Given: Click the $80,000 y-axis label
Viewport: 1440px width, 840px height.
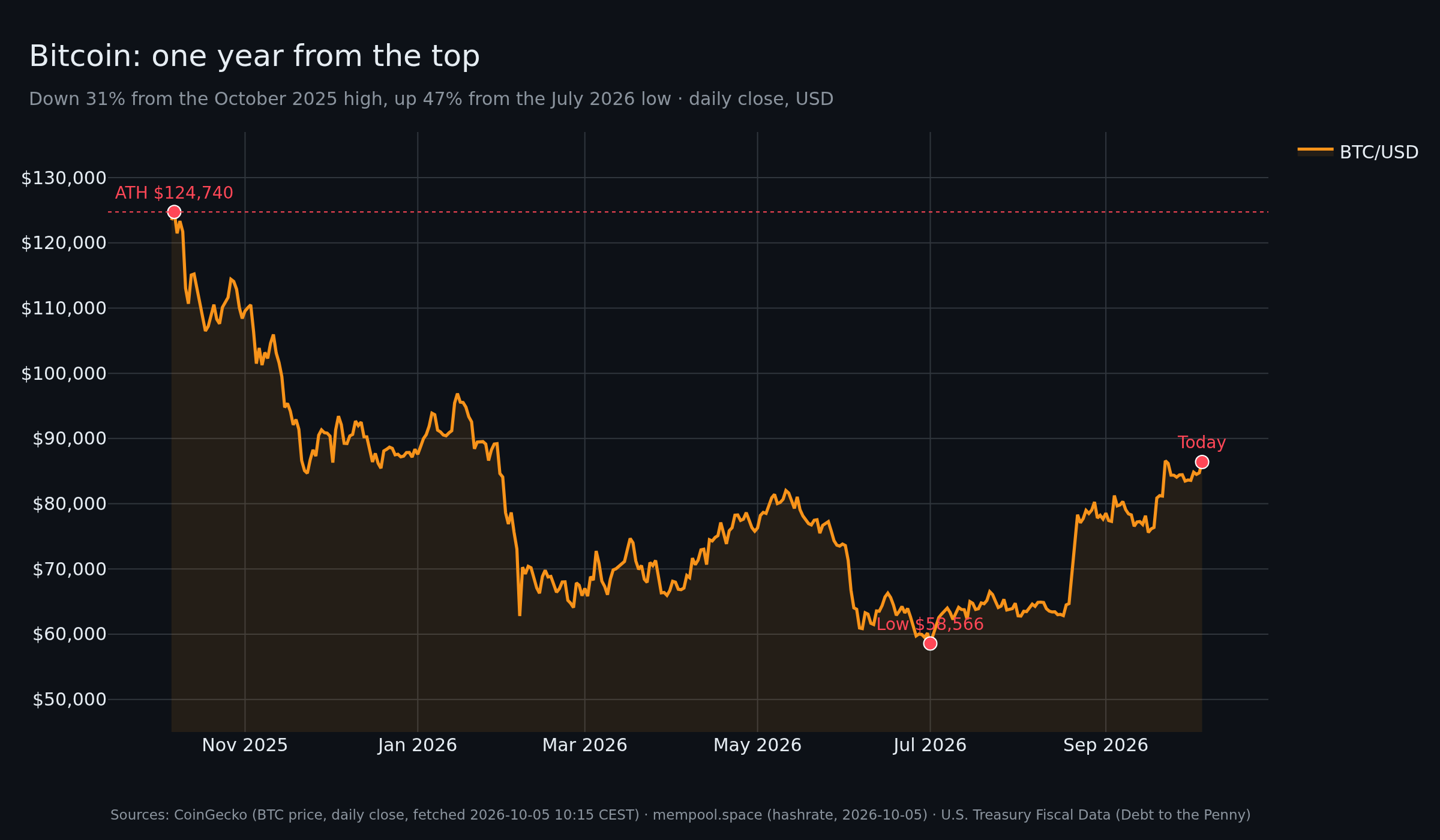Looking at the screenshot, I should point(70,504).
